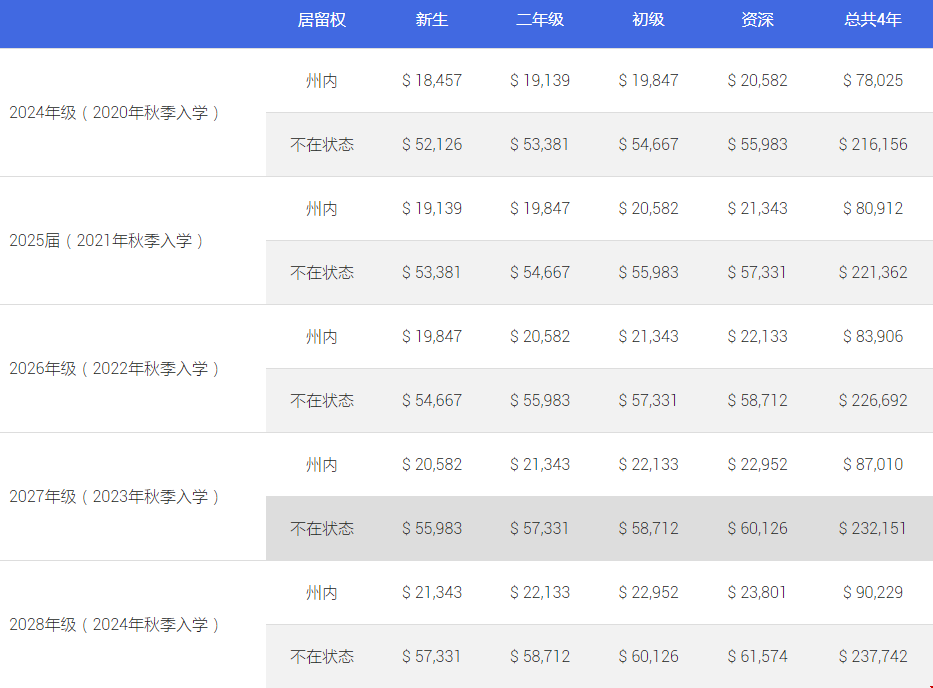Click the $ 18,457 freshman tuition cell
Viewport: 933px width, 688px height.
[x=432, y=80]
